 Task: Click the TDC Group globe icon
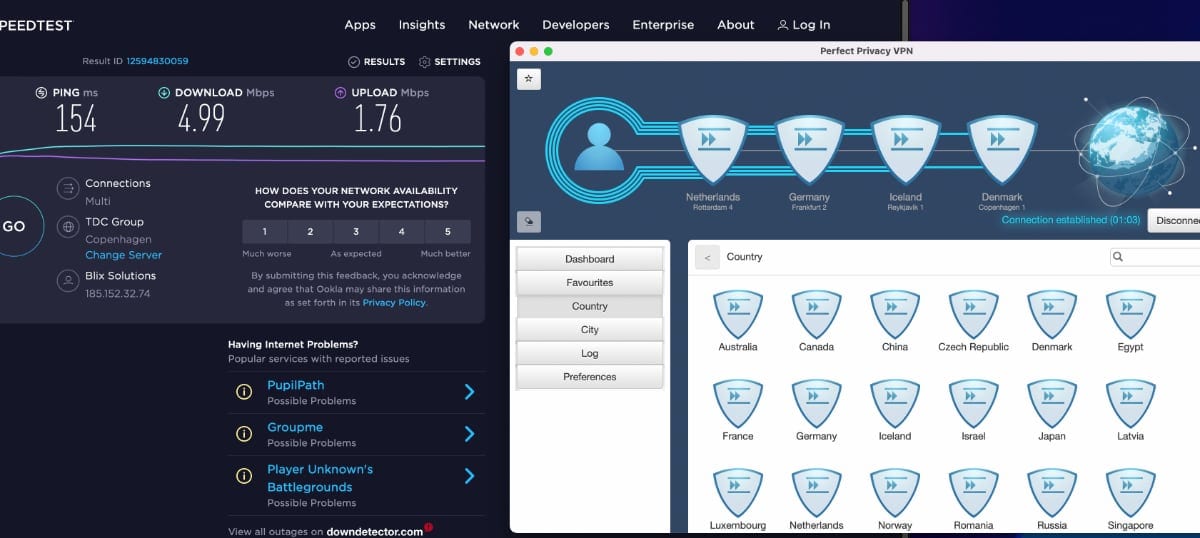pyautogui.click(x=68, y=227)
